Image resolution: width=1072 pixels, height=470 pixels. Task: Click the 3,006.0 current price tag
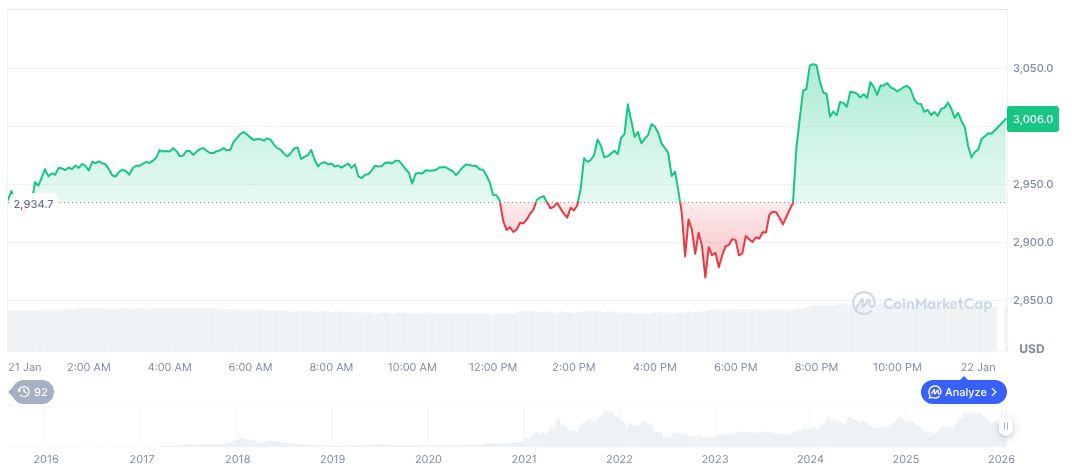[1033, 119]
